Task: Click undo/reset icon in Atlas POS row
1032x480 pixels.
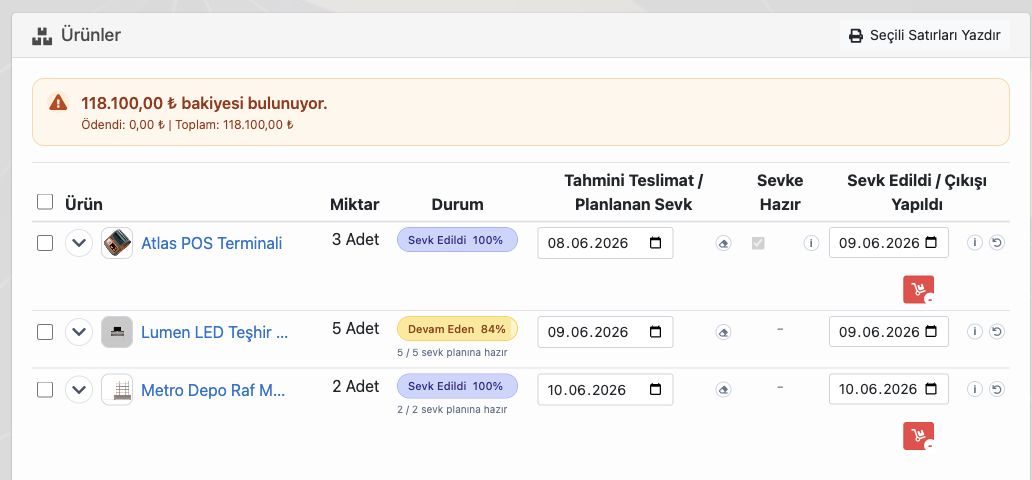Action: click(997, 242)
